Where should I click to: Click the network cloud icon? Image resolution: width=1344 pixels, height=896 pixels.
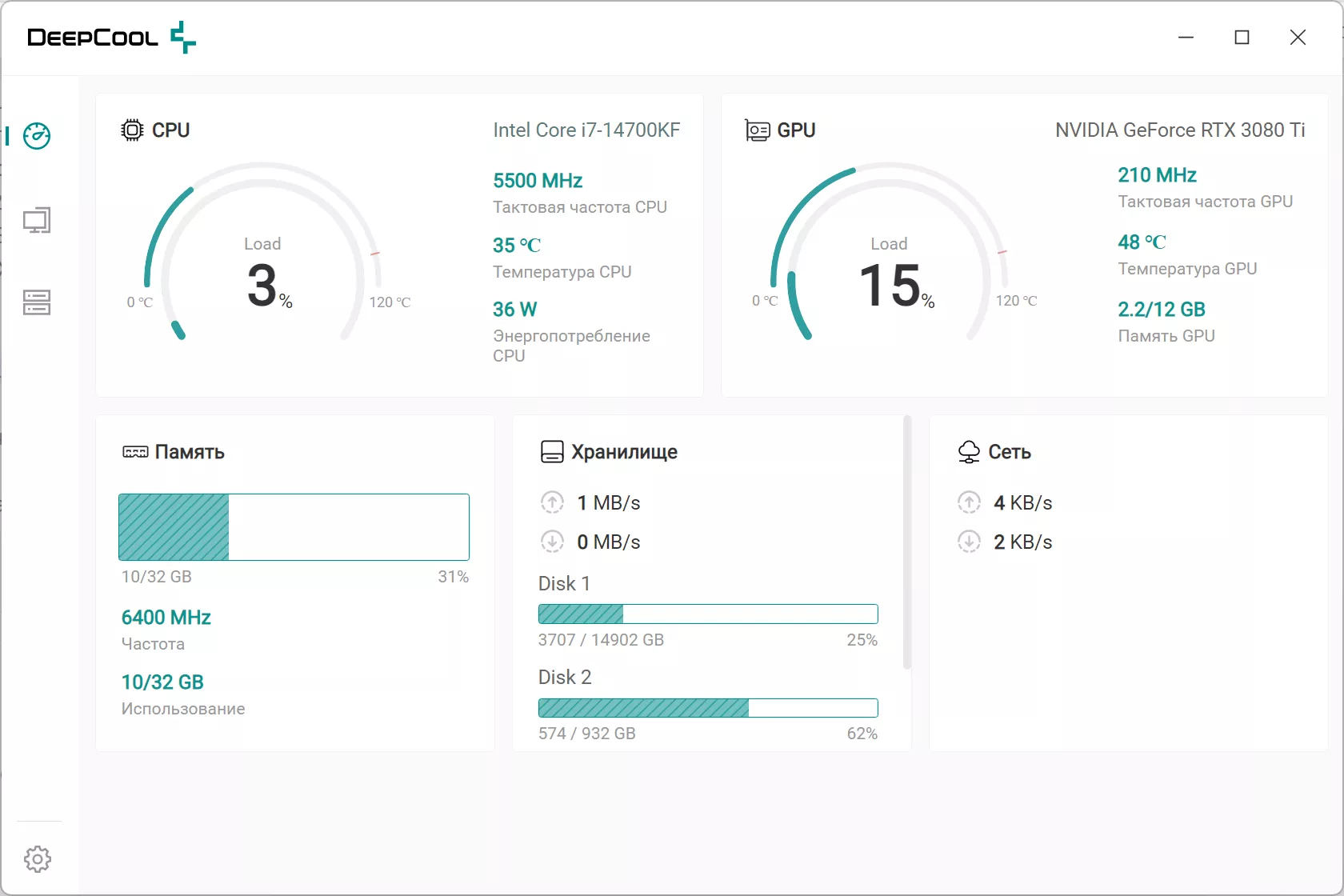coord(969,452)
